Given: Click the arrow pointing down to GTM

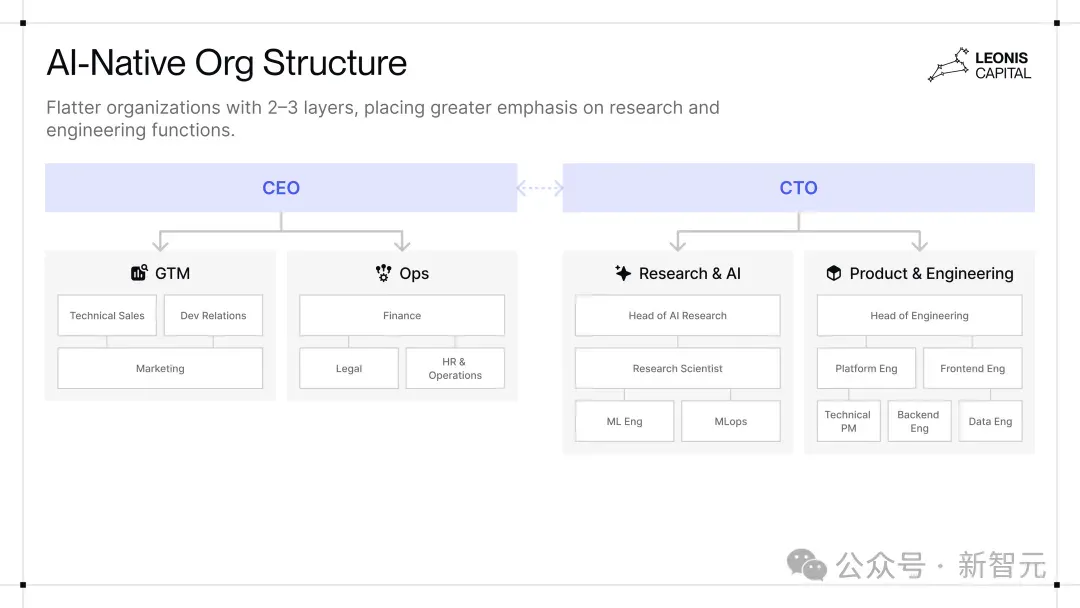Looking at the screenshot, I should [160, 242].
